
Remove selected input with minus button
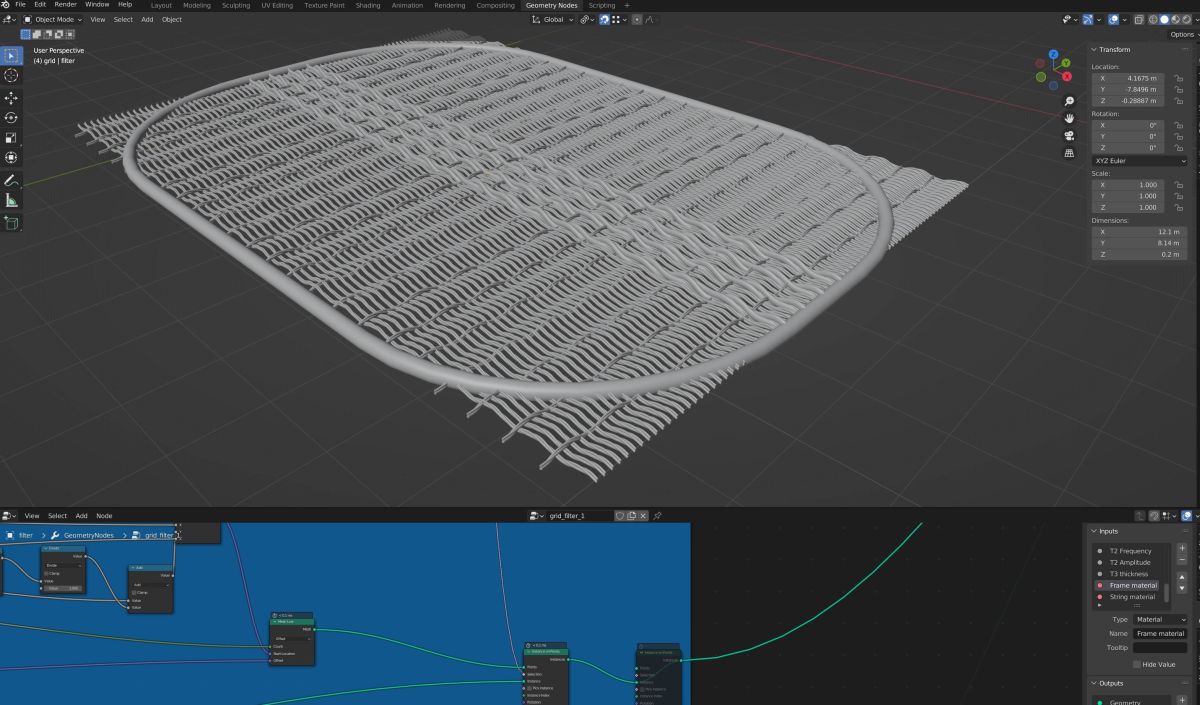(x=1183, y=560)
